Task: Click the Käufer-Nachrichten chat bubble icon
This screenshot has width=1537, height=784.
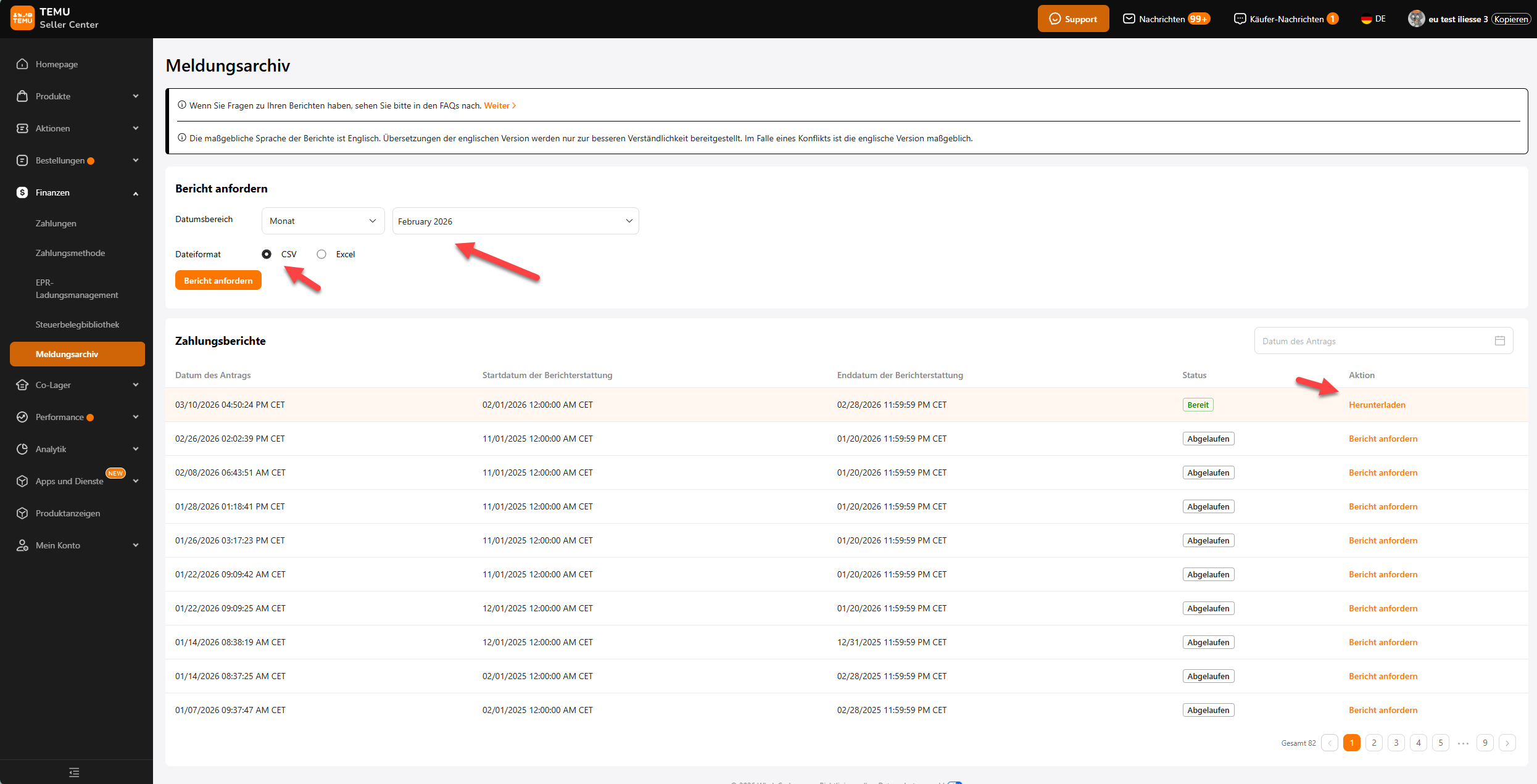Action: 1239,19
